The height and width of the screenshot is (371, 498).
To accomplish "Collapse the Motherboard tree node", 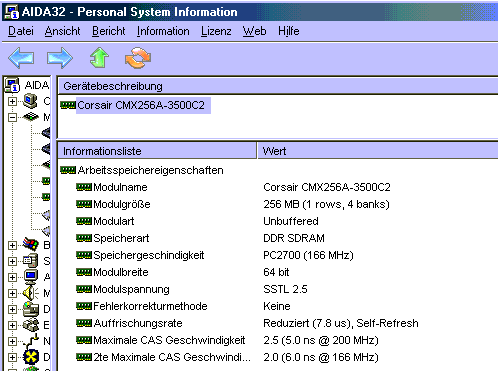I will coord(12,117).
